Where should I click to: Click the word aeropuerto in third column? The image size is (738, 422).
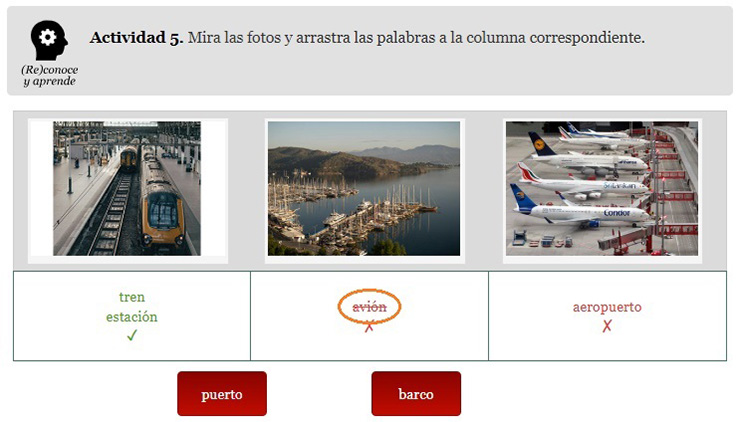607,307
